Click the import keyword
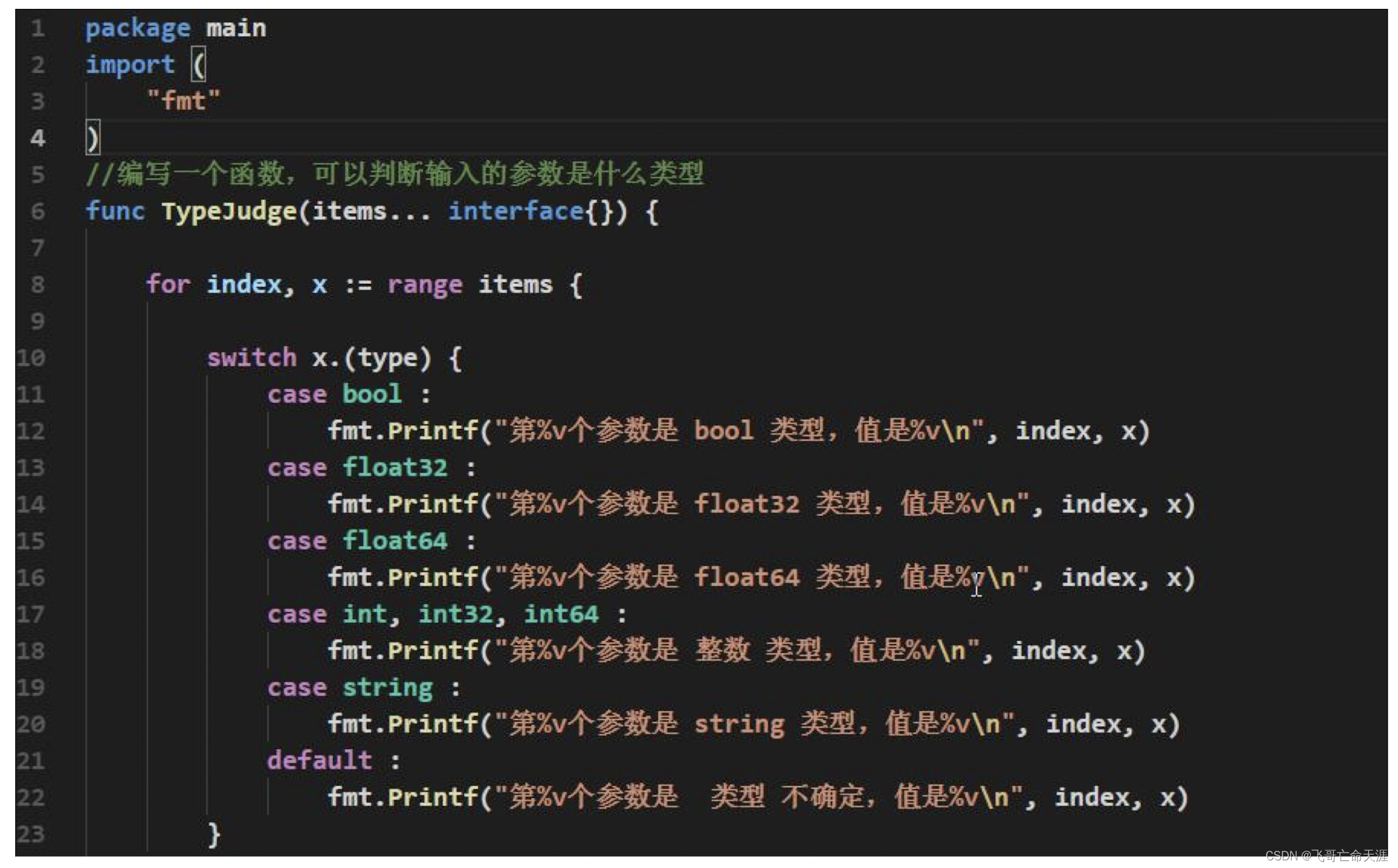1398x868 pixels. (x=130, y=65)
